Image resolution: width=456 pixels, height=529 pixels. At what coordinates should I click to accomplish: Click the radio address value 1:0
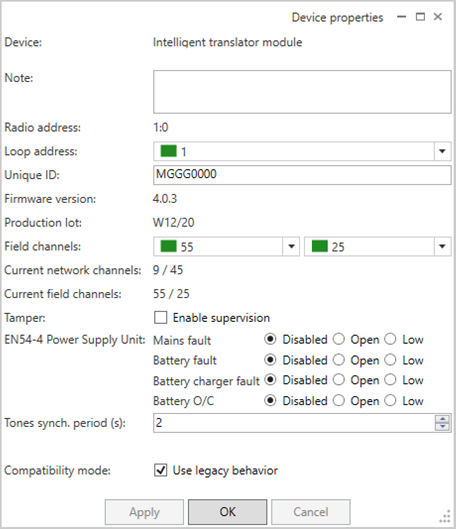pos(161,128)
